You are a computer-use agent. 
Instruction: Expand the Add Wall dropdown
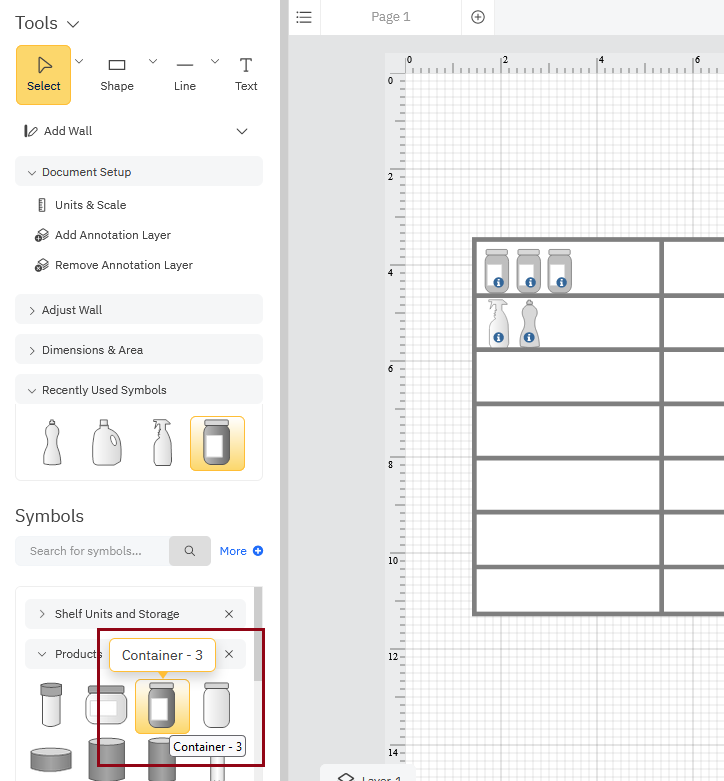pyautogui.click(x=241, y=131)
